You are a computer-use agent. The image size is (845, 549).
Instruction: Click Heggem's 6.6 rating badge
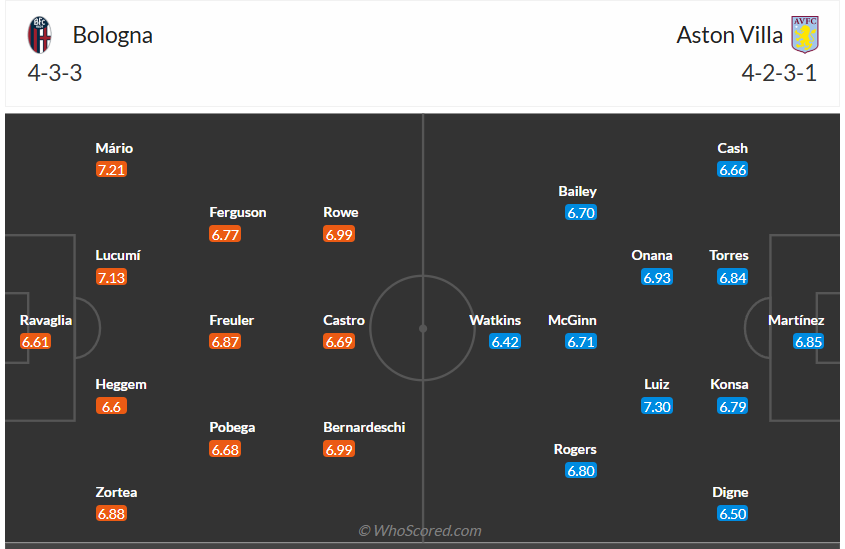(111, 406)
